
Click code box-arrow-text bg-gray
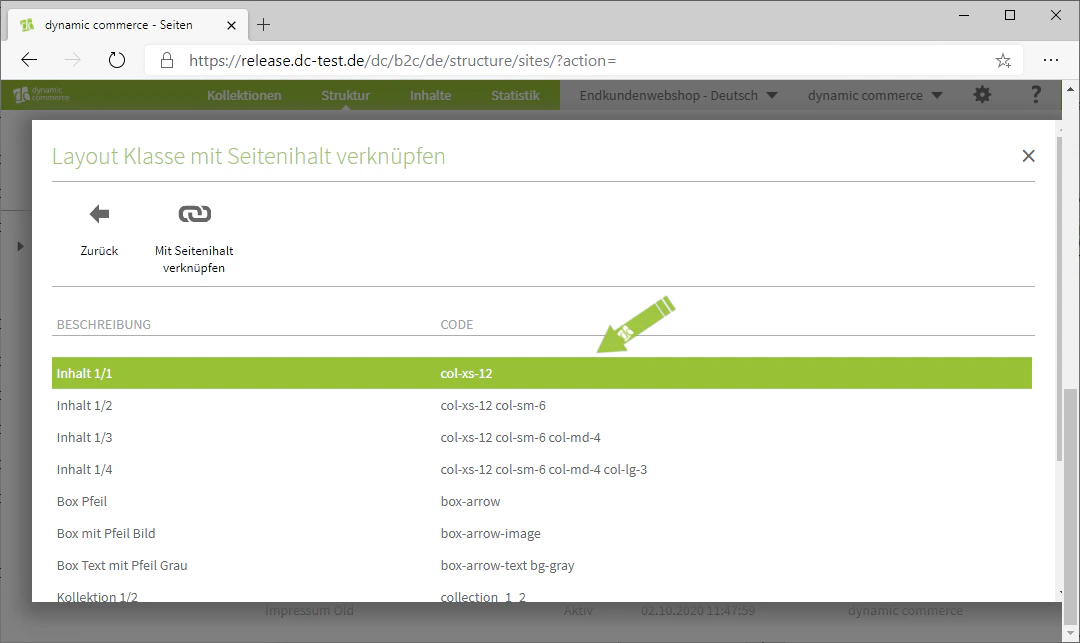pyautogui.click(x=508, y=565)
